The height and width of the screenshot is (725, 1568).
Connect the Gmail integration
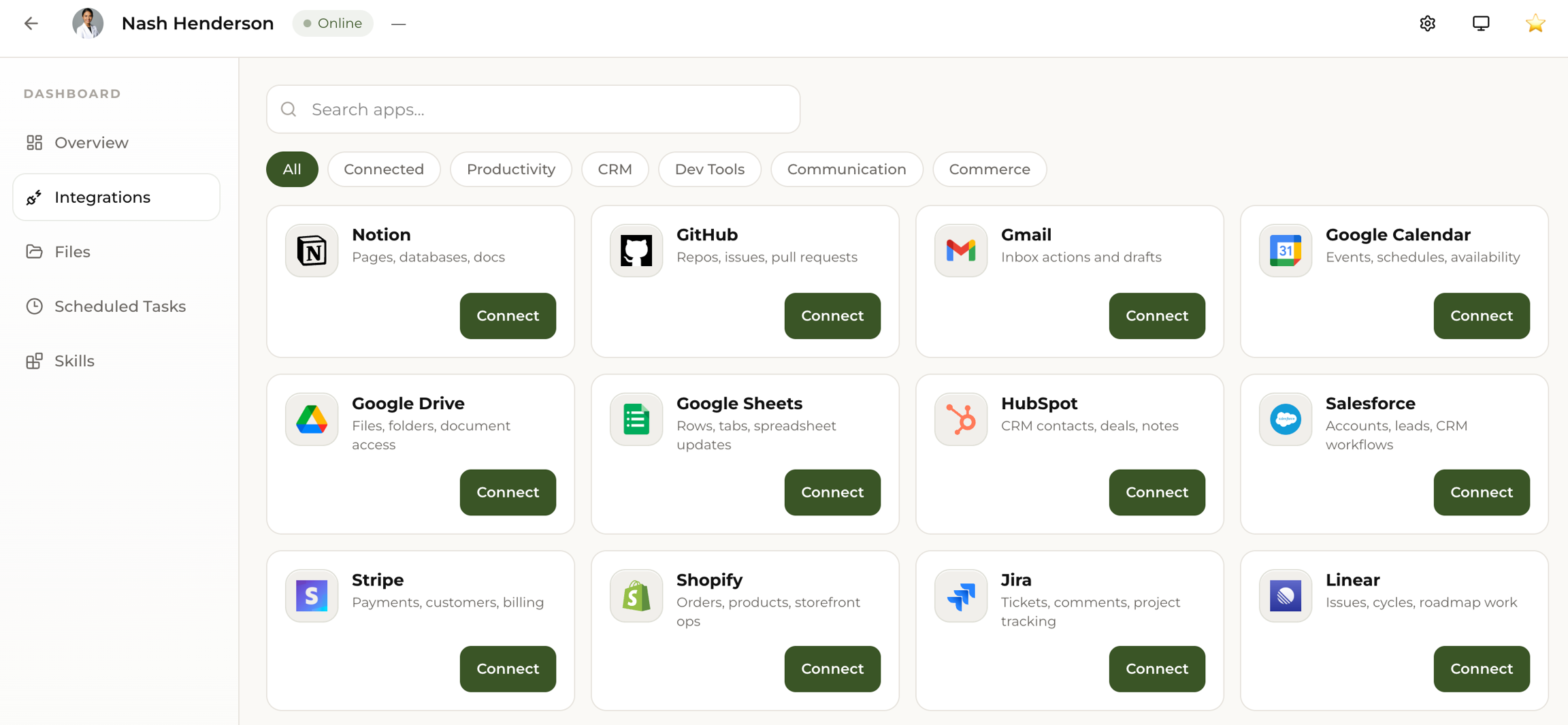(1157, 316)
